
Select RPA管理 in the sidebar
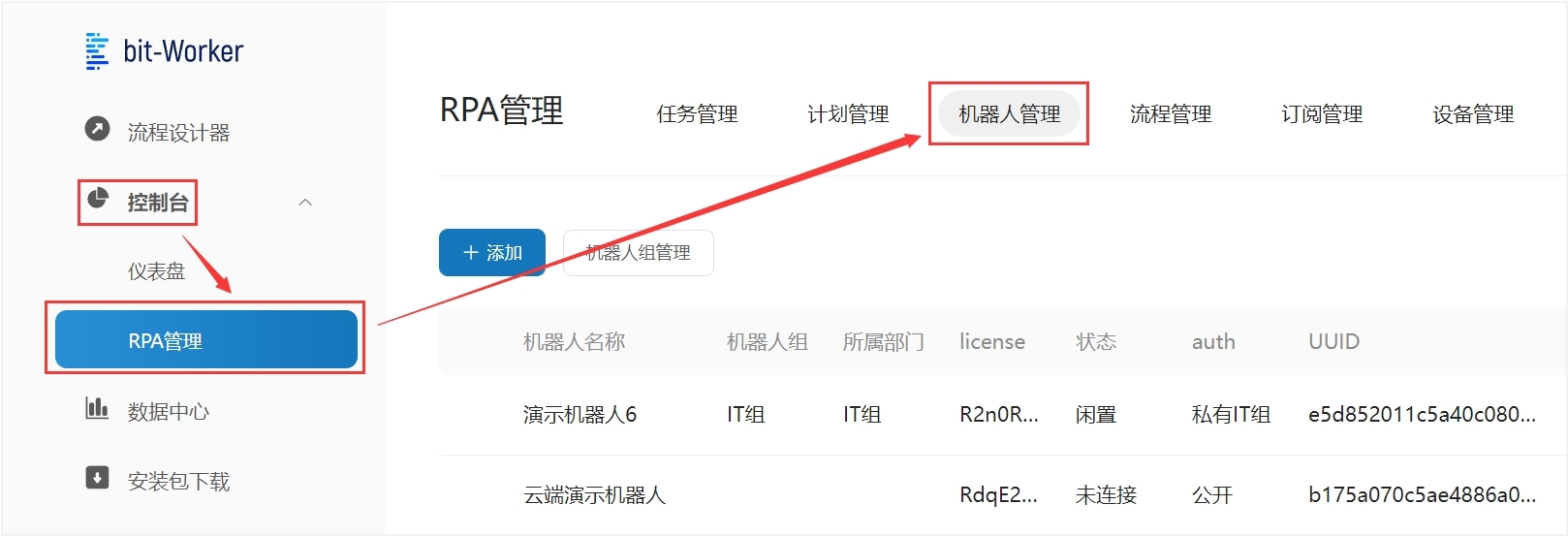[205, 340]
